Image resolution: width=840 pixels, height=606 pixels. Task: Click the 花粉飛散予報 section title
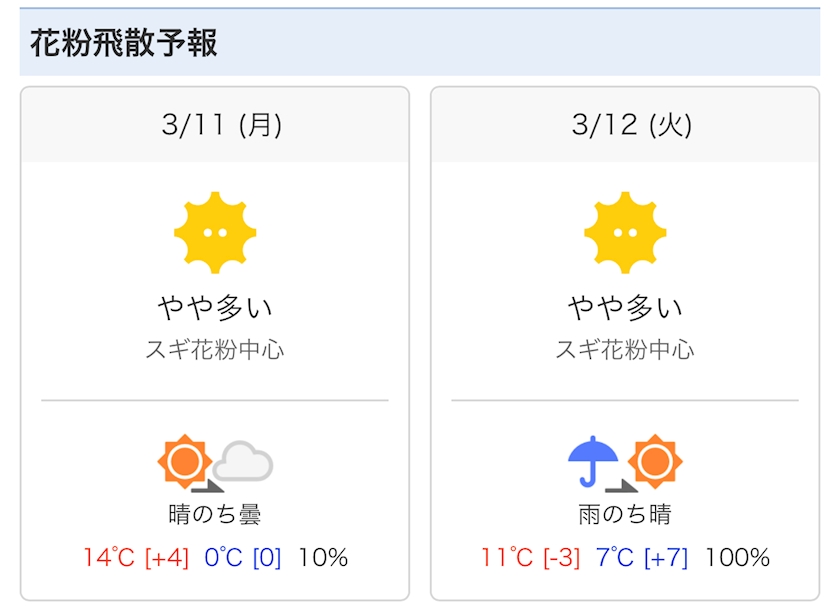pyautogui.click(x=124, y=44)
